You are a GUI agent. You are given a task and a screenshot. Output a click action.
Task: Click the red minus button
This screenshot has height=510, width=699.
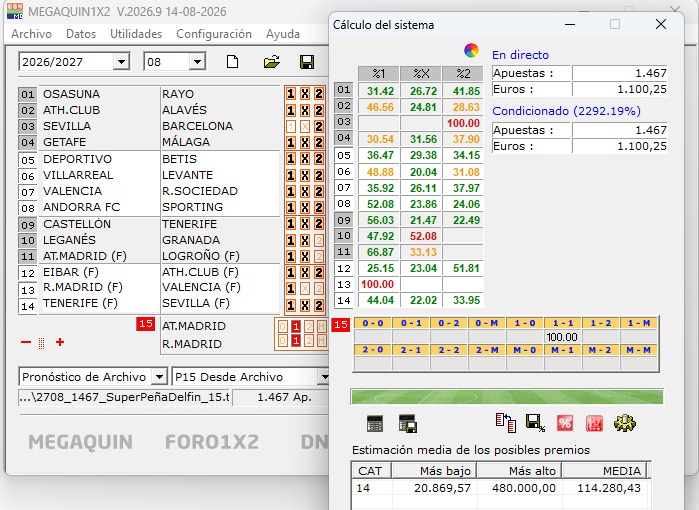(x=26, y=342)
